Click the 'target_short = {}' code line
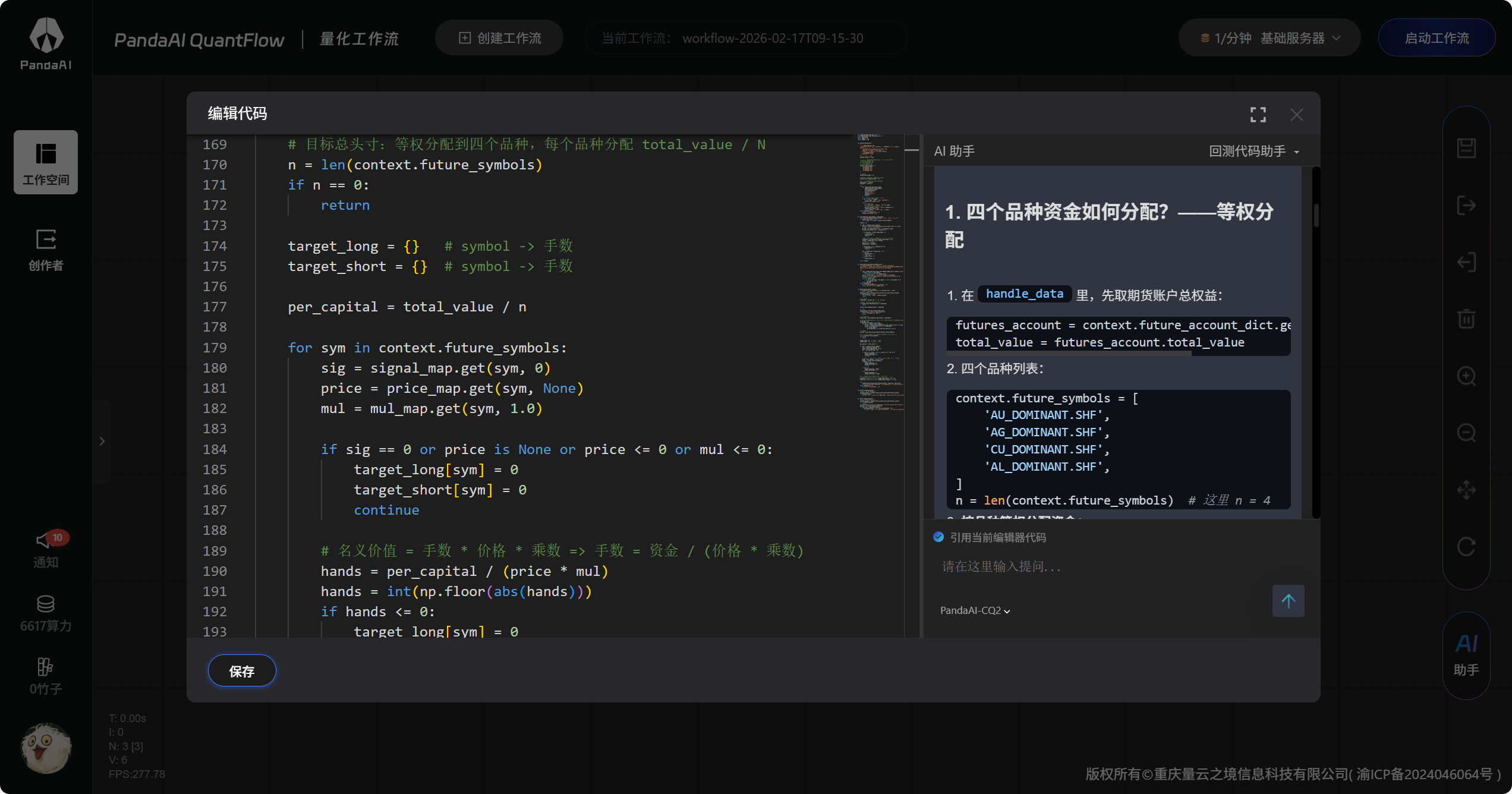This screenshot has height=794, width=1512. pos(357,266)
